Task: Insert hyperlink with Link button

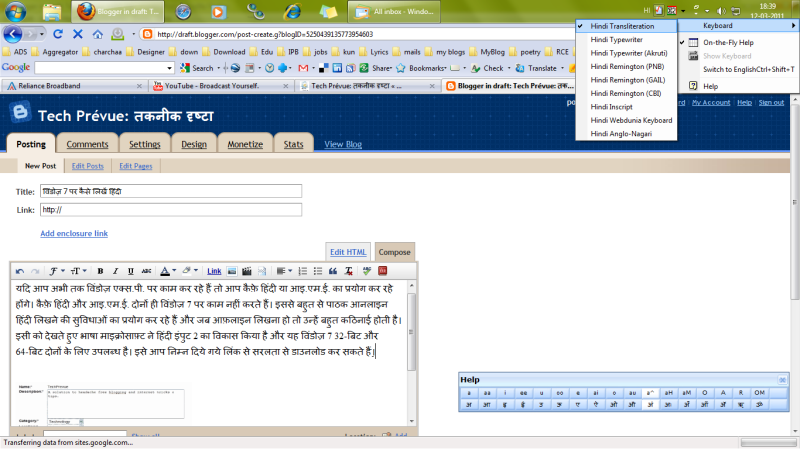Action: [x=214, y=271]
